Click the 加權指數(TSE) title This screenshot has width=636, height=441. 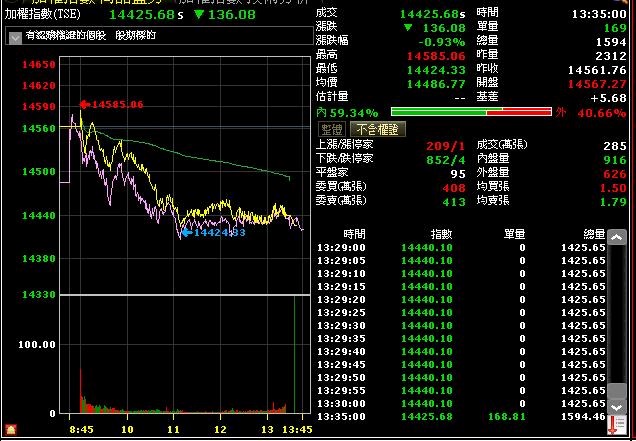pyautogui.click(x=43, y=15)
